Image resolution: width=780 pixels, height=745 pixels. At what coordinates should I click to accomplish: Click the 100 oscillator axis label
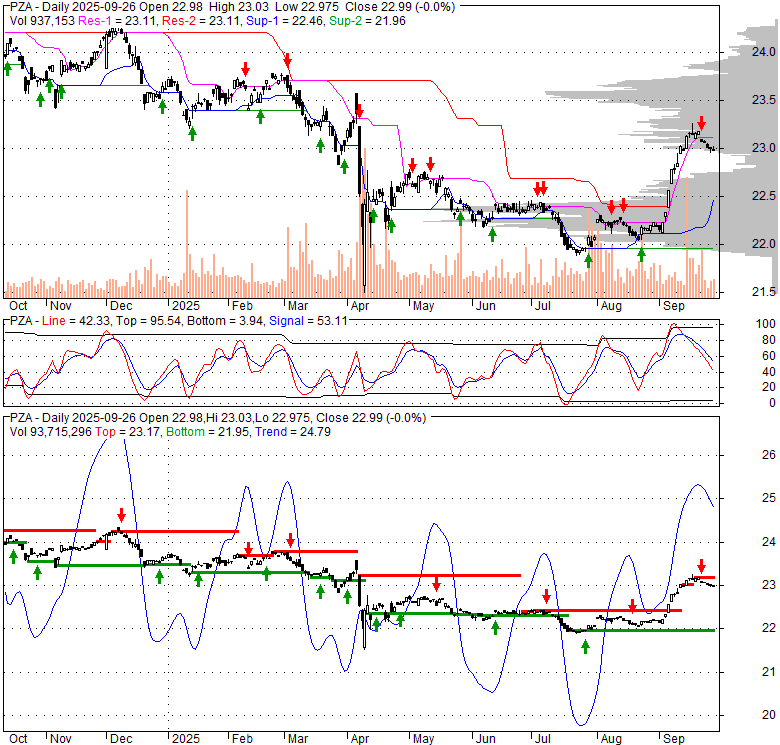766,324
